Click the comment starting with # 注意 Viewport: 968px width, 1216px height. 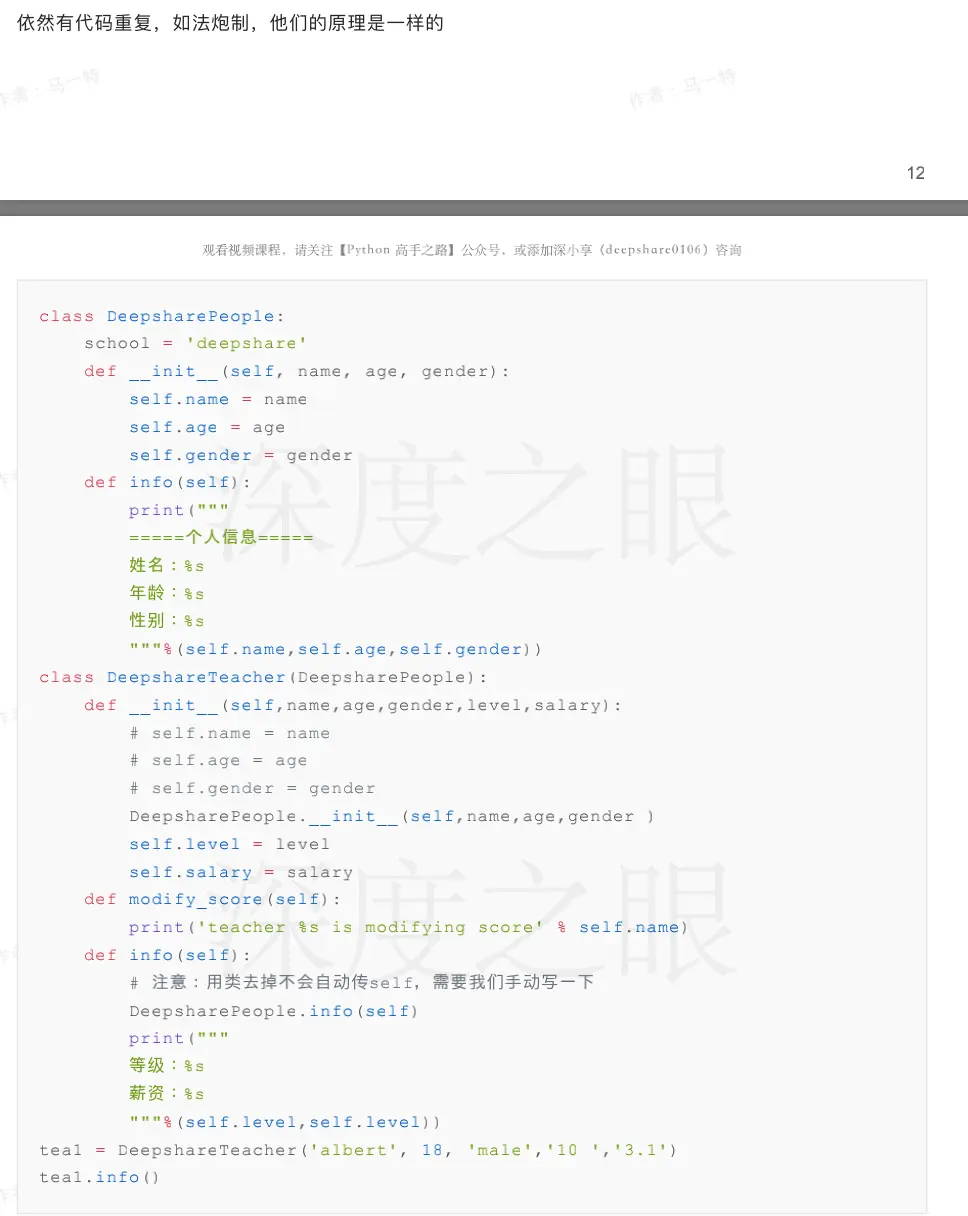pos(362,983)
